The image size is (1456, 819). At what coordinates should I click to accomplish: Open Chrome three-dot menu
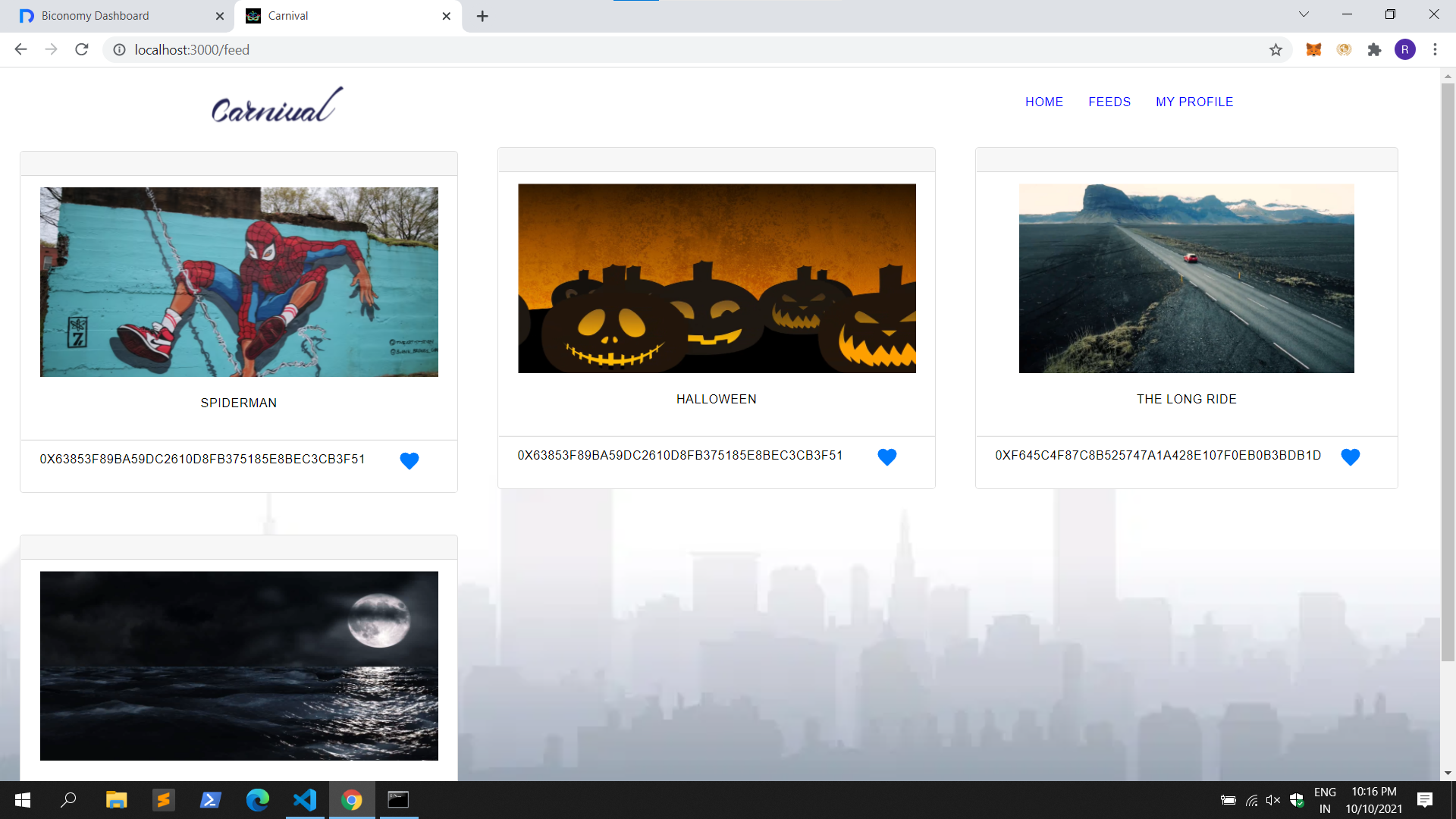coord(1435,50)
